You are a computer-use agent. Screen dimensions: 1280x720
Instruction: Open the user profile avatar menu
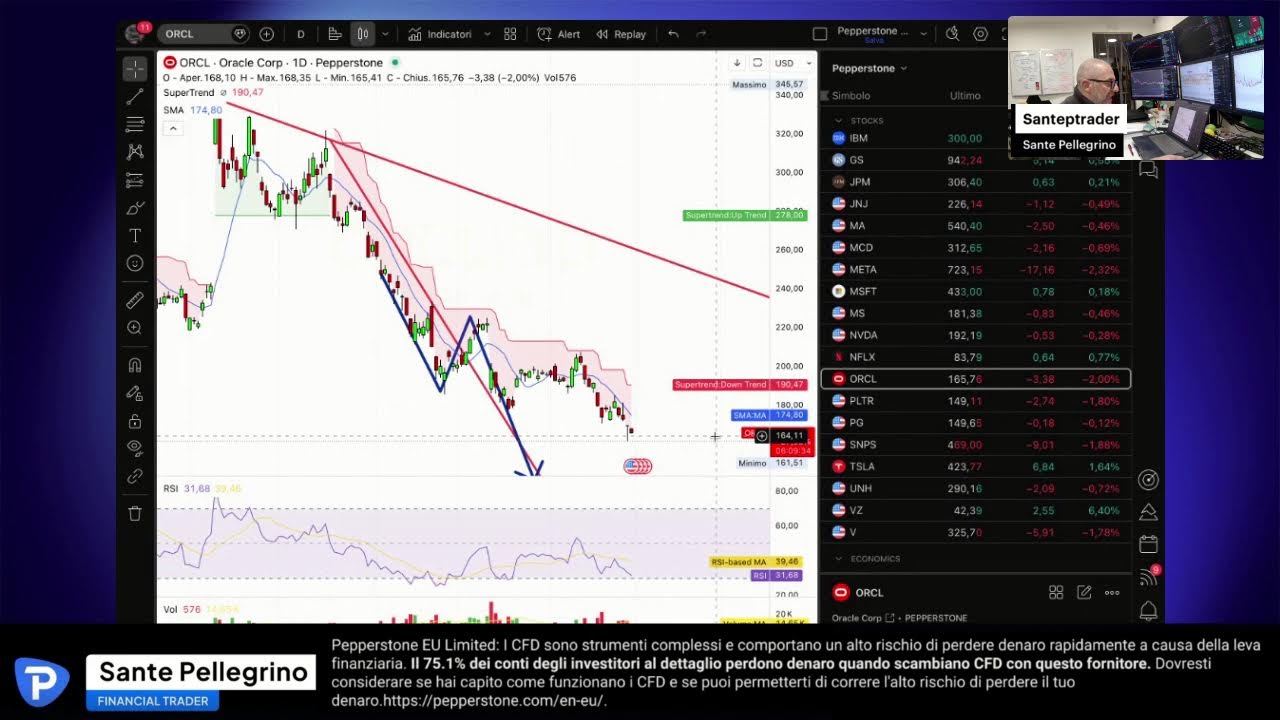tap(135, 33)
